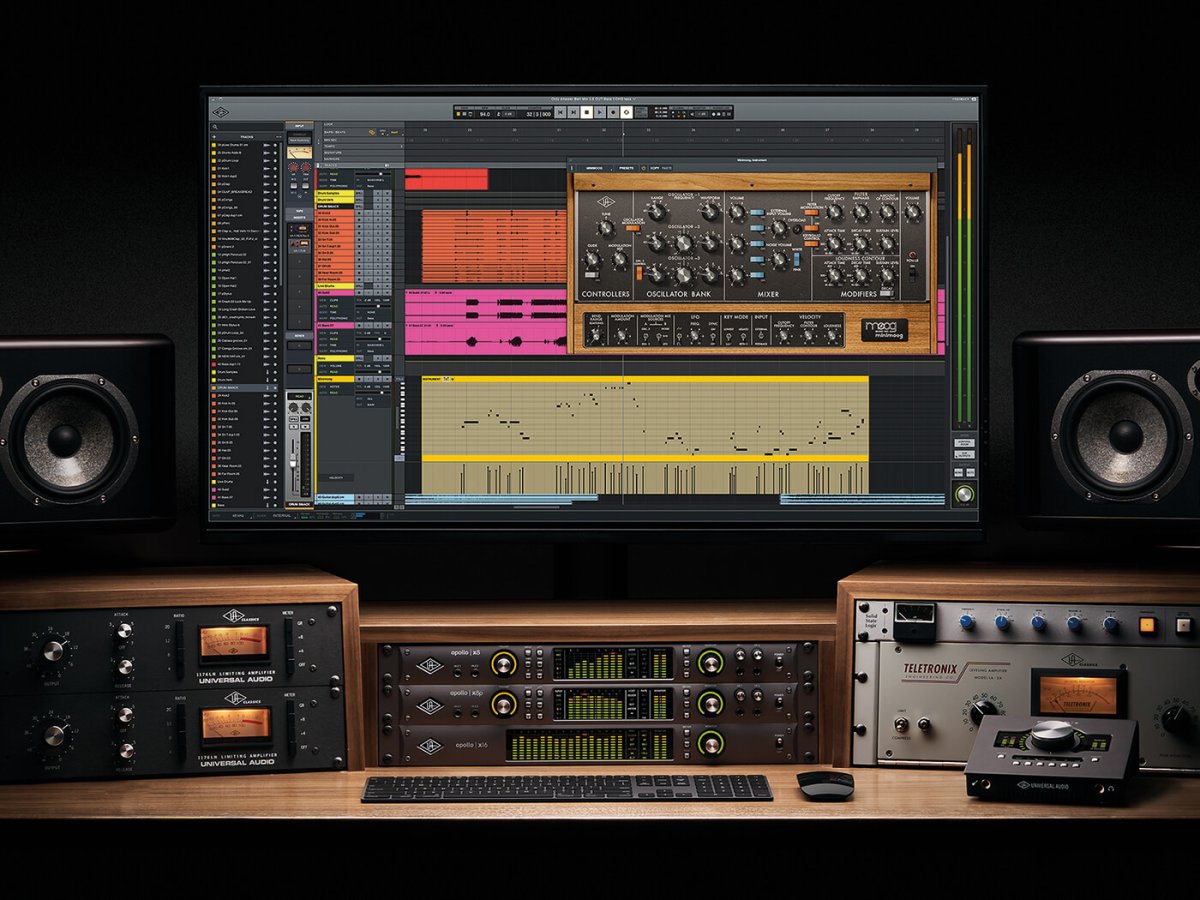Open the TRACKS list options menu
Screen dimensions: 1200x900
point(279,137)
